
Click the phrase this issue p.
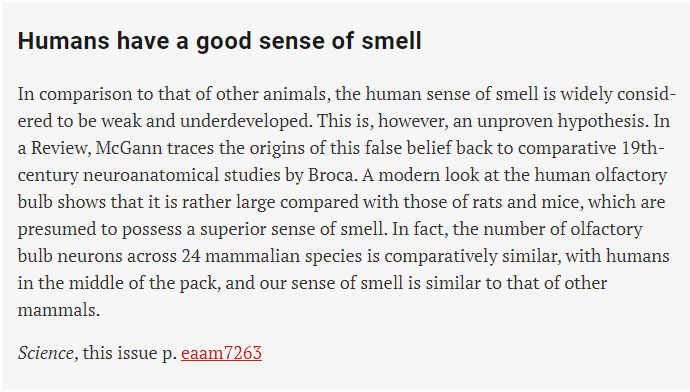129,353
